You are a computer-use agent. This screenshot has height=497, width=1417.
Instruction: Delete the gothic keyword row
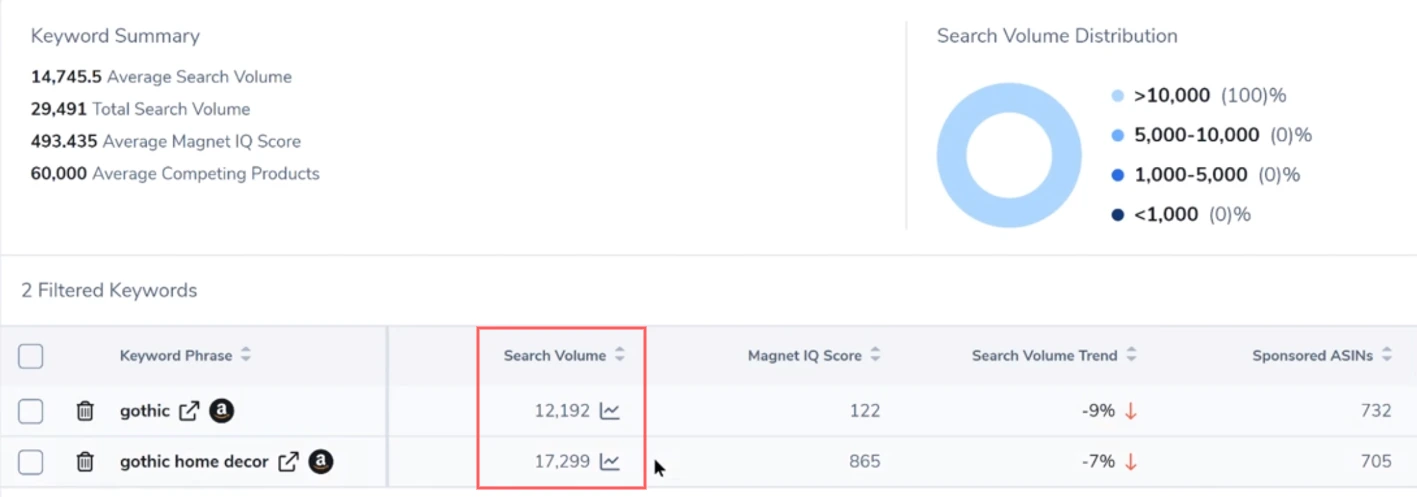[x=85, y=411]
